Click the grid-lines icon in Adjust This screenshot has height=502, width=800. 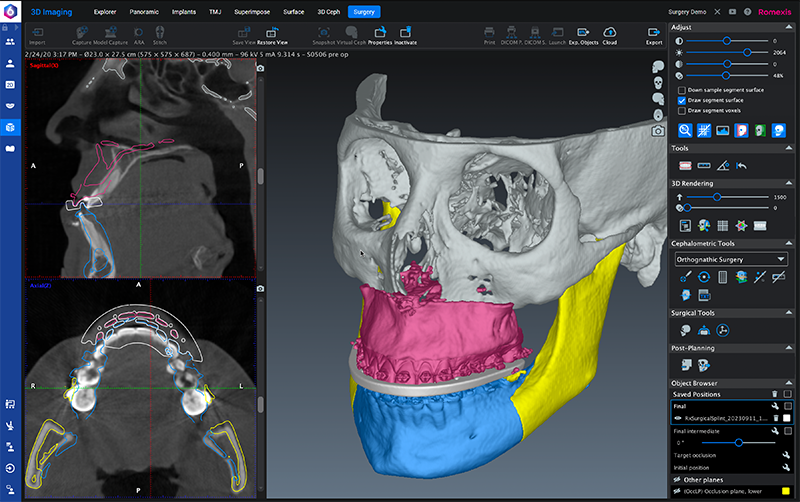point(704,131)
